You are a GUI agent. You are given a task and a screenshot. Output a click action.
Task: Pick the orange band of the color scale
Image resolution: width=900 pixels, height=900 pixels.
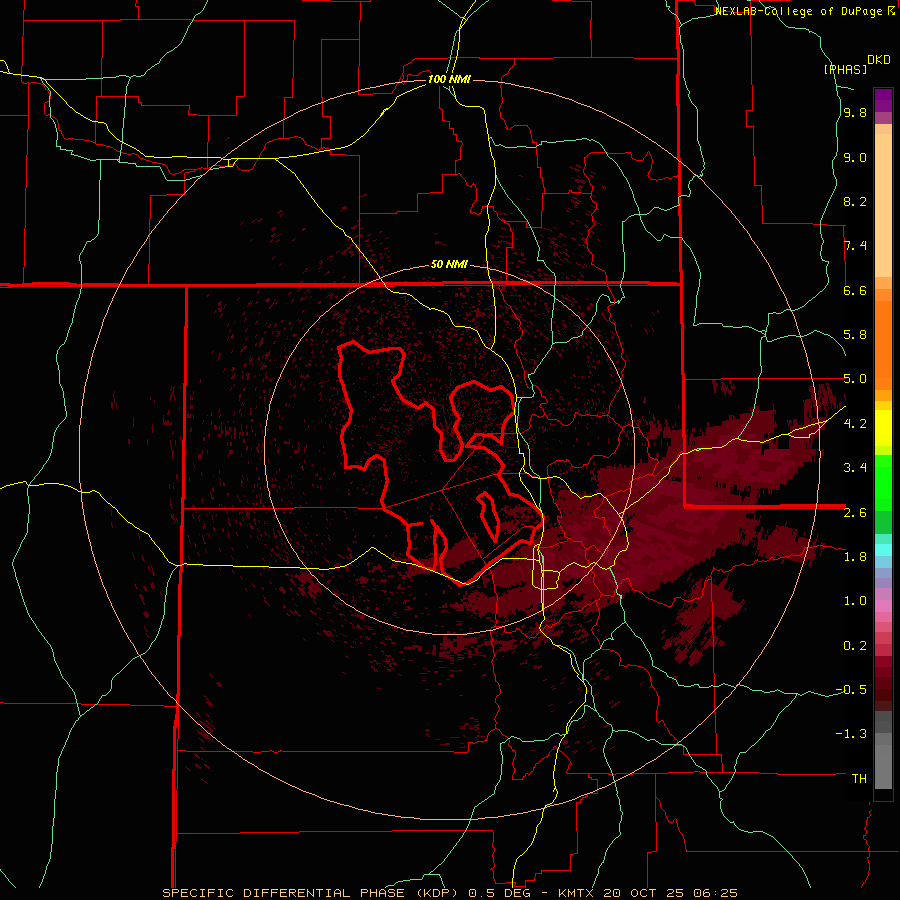(x=883, y=344)
